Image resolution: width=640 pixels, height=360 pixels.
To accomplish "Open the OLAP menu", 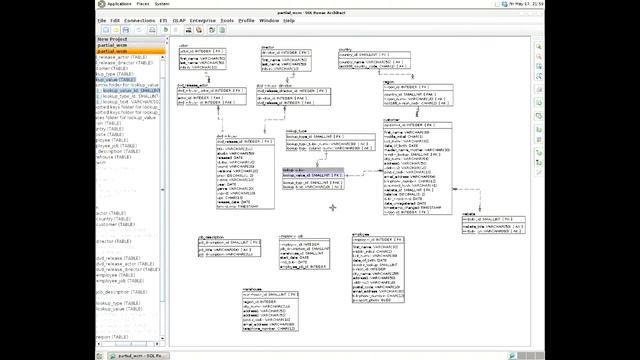I will [179, 20].
